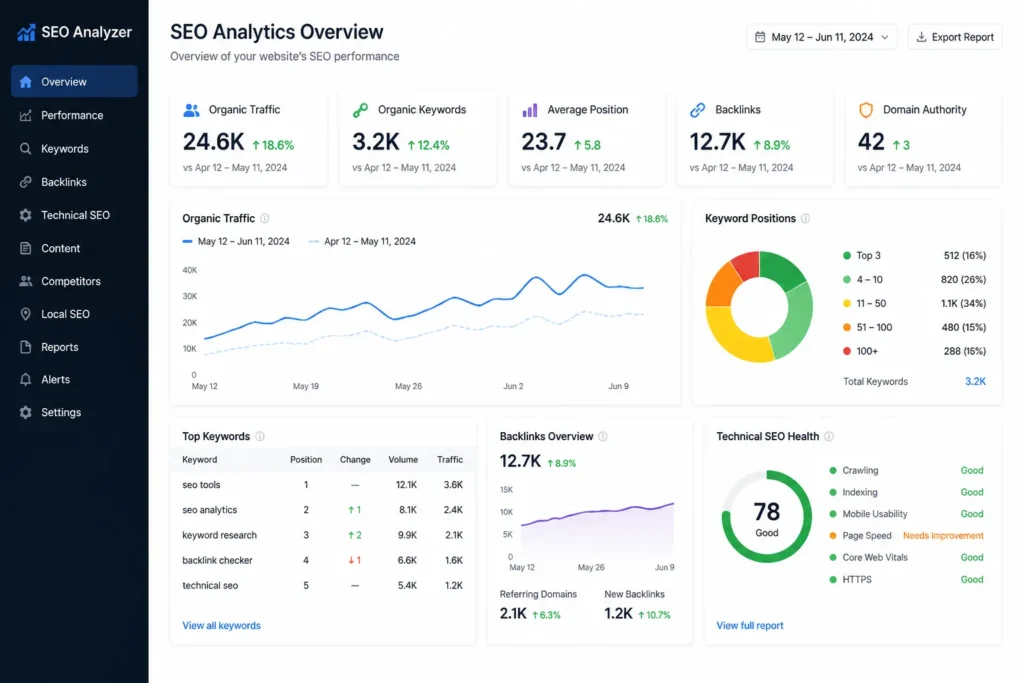Select the technical seo keyword row

coord(323,586)
